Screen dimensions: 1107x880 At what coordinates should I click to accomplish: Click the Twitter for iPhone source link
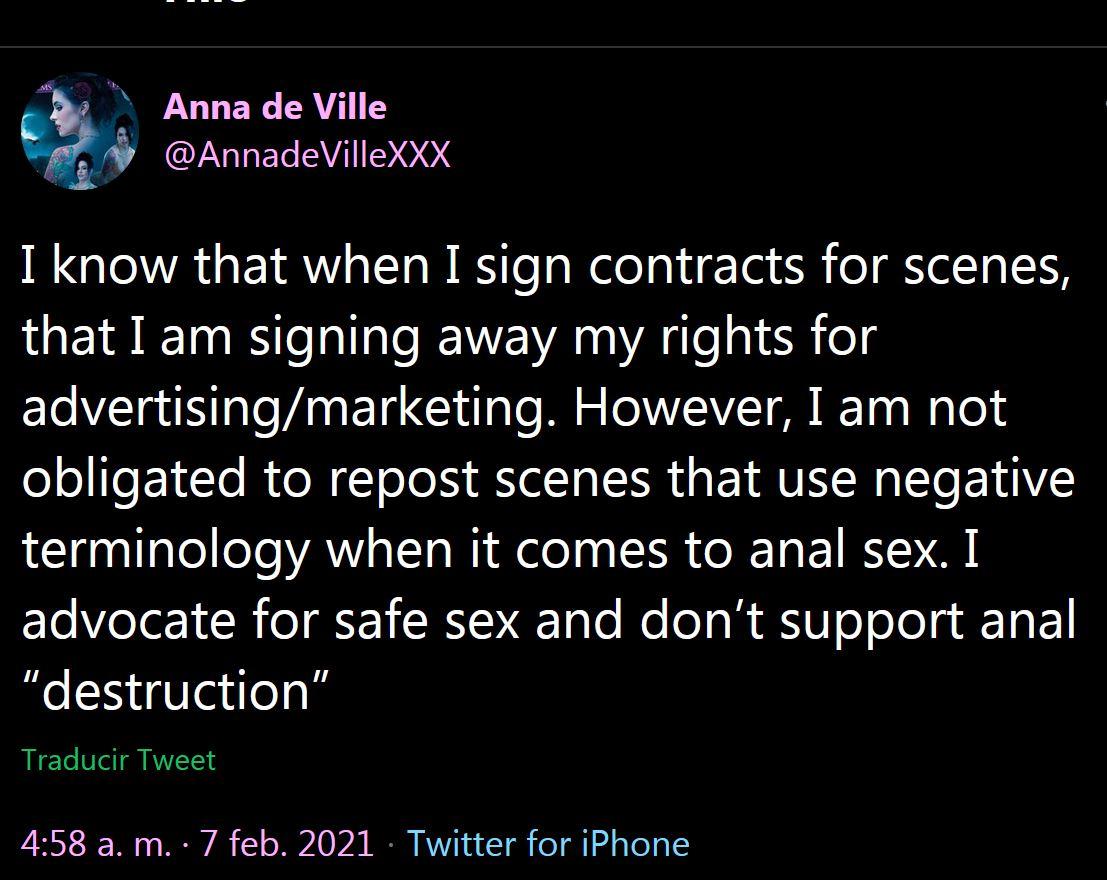pyautogui.click(x=548, y=843)
